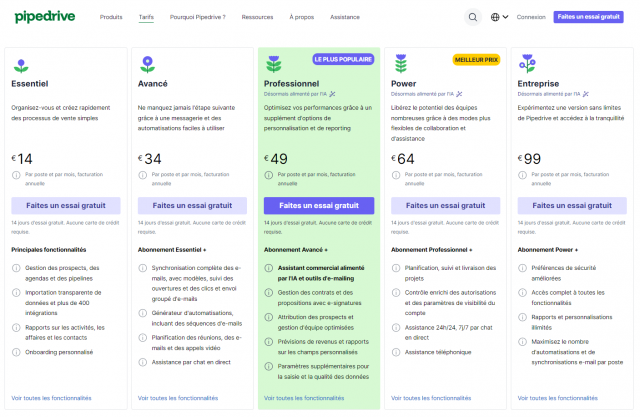The height and width of the screenshot is (417, 640).
Task: Click info icon for Assistance par chat en direct
Action: point(142,362)
